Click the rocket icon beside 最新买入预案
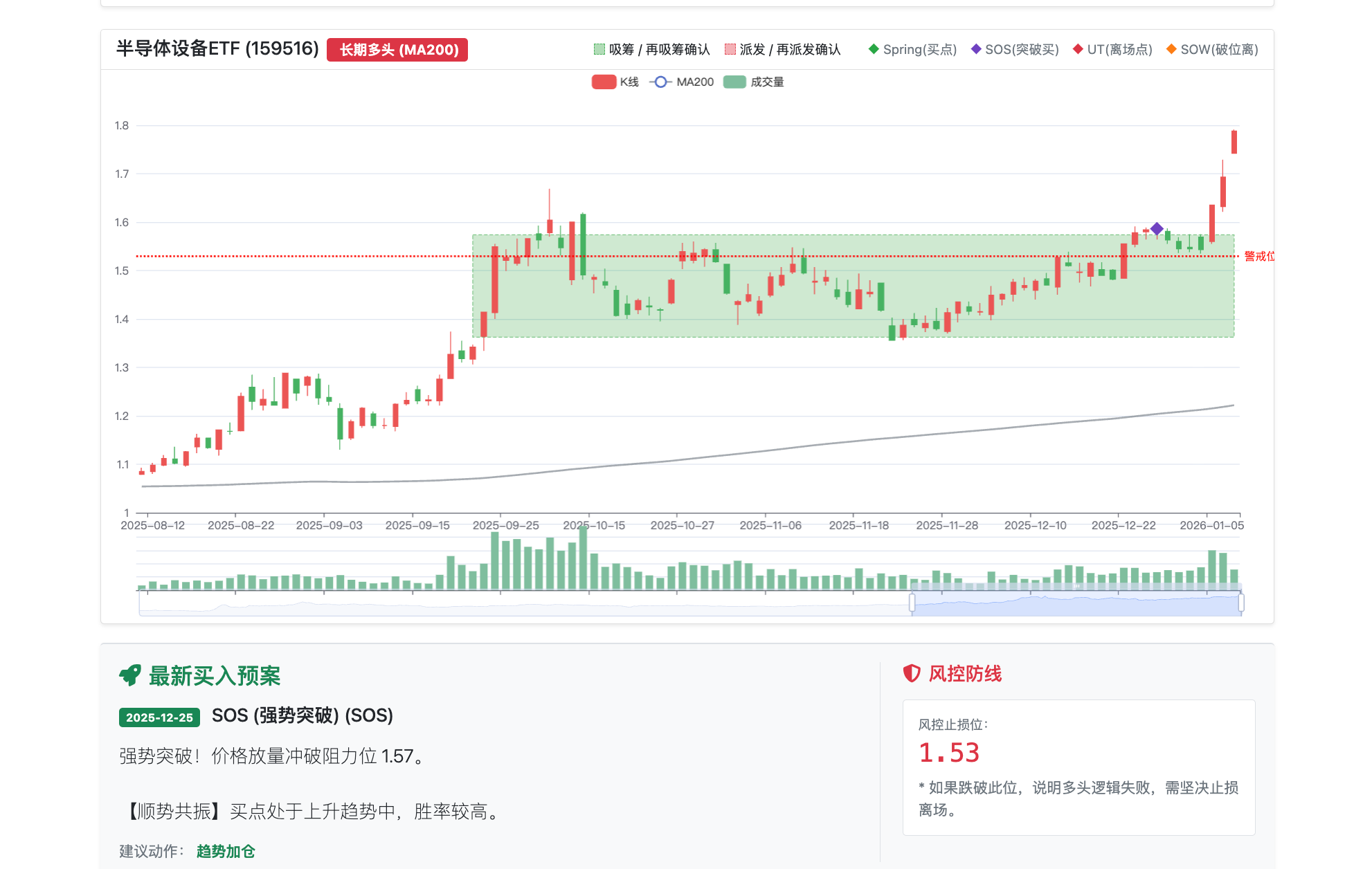 [130, 675]
